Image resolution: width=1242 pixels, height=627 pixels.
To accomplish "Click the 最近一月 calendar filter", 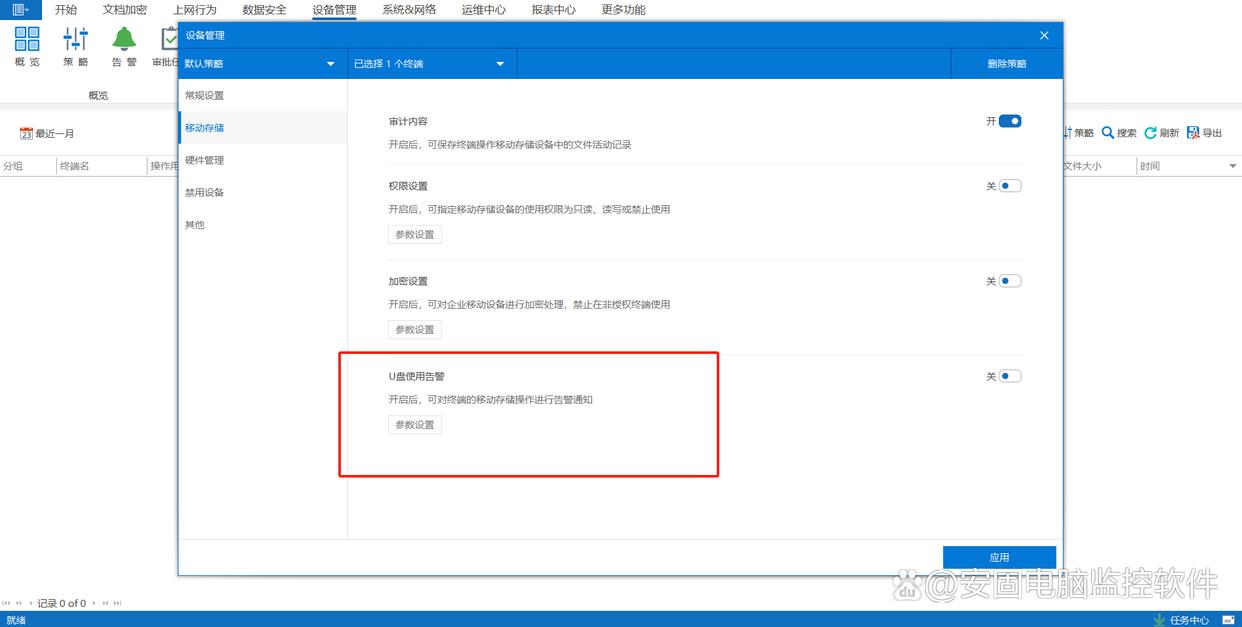I will pyautogui.click(x=48, y=133).
